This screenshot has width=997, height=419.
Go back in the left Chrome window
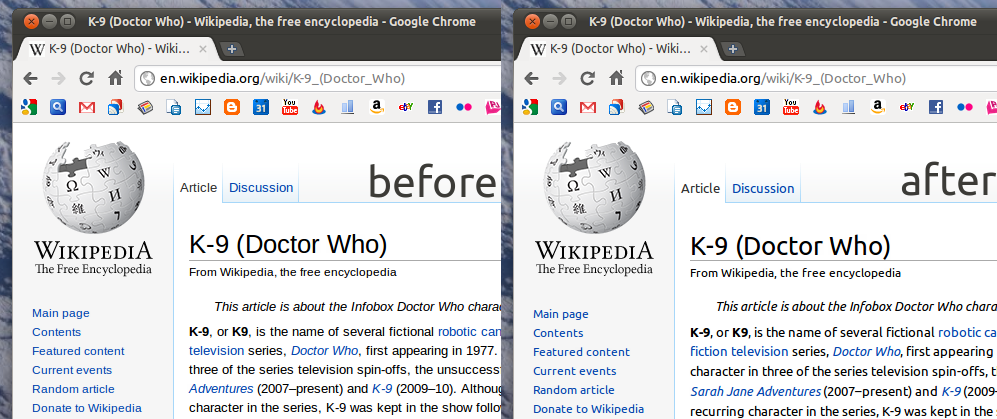pyautogui.click(x=30, y=79)
